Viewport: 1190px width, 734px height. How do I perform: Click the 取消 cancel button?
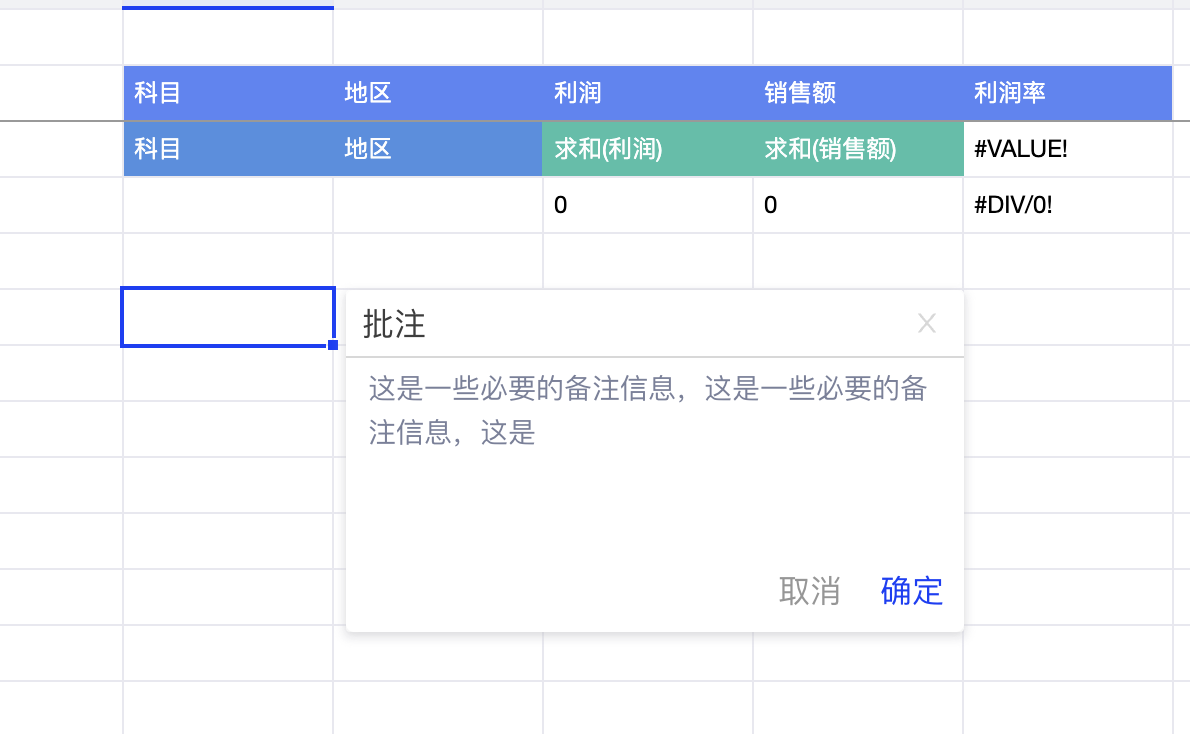click(x=809, y=591)
